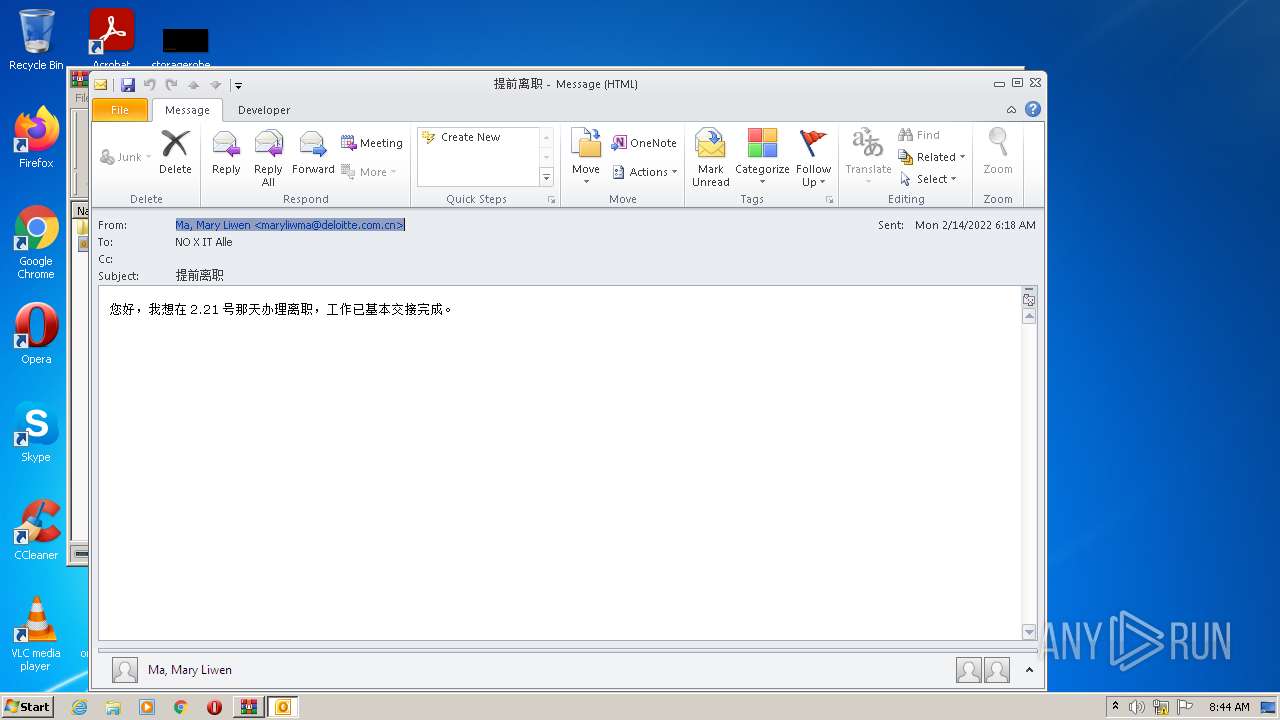The width and height of the screenshot is (1280, 720).
Task: Open the Opera desktop shortcut
Action: tap(36, 334)
